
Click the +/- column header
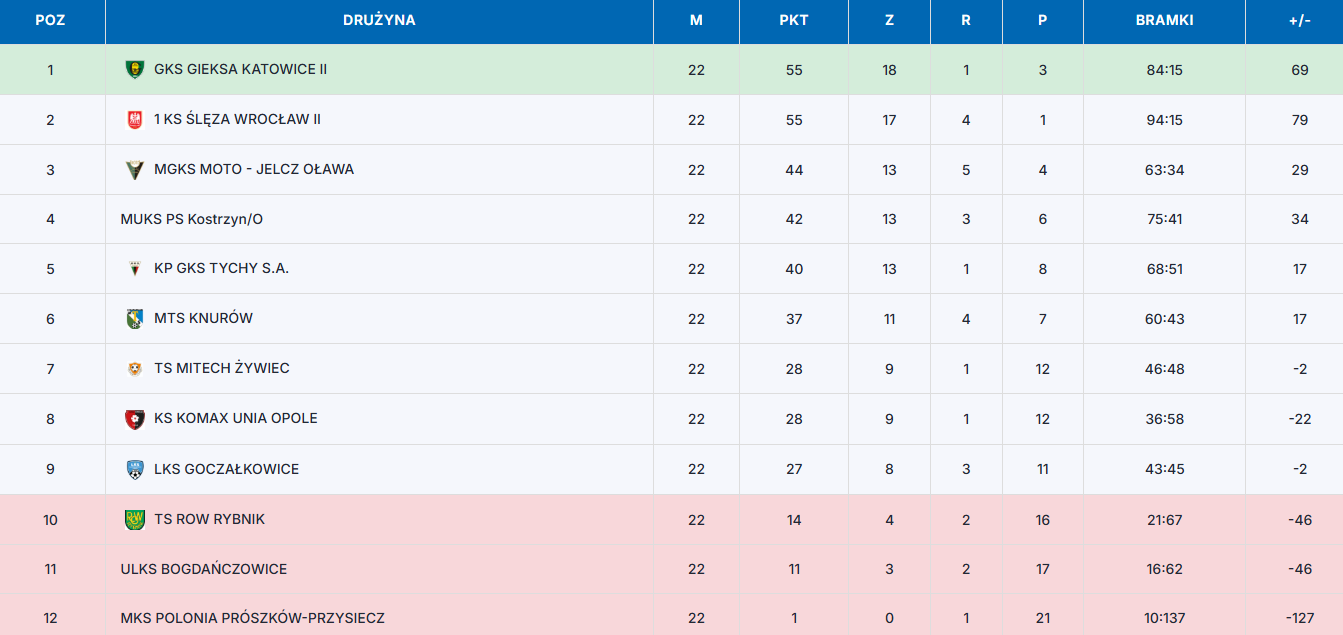pos(1299,21)
